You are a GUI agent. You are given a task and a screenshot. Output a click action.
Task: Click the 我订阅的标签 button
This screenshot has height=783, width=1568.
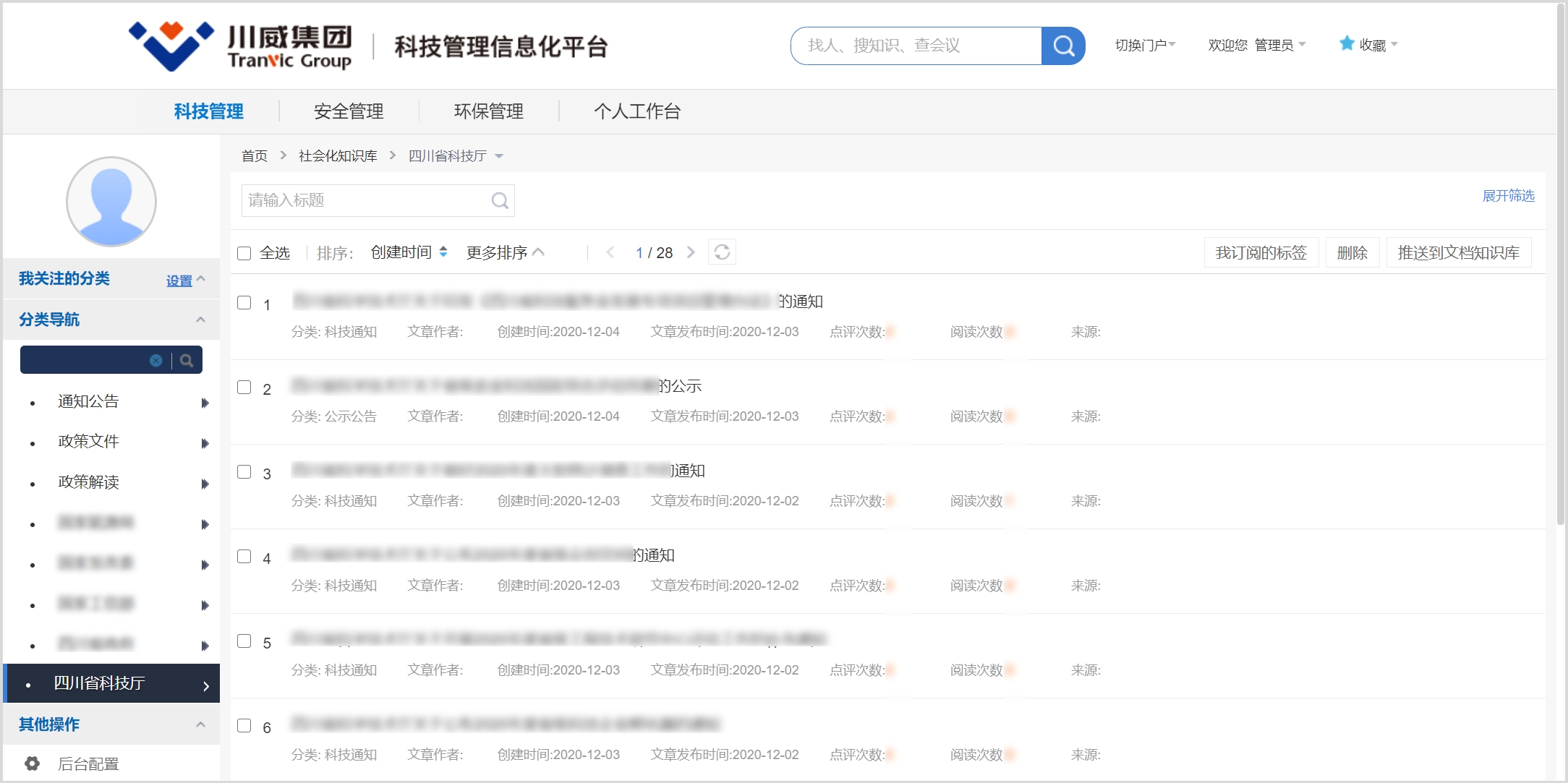tap(1261, 252)
